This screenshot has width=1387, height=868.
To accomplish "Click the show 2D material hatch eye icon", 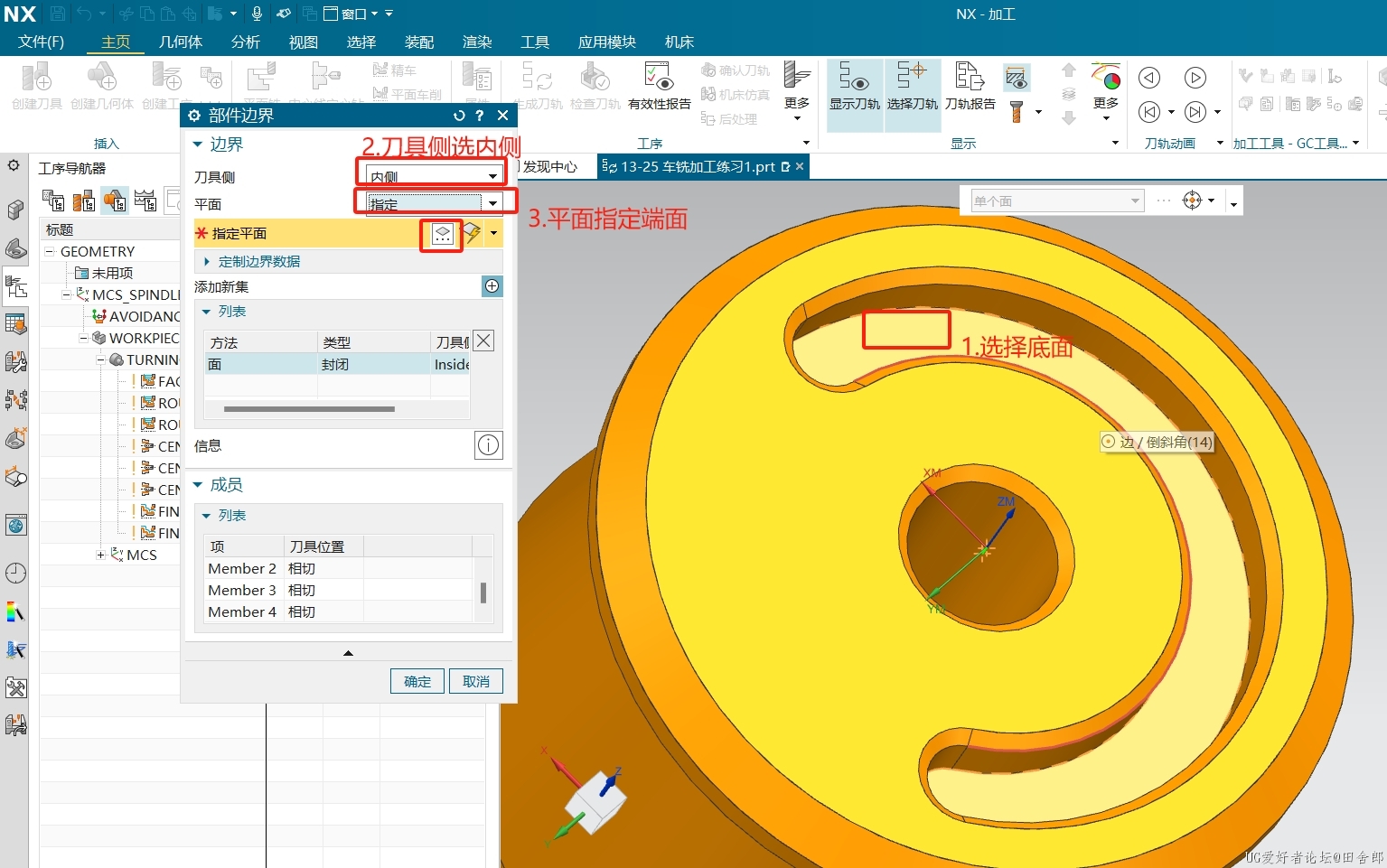I will point(1017,78).
